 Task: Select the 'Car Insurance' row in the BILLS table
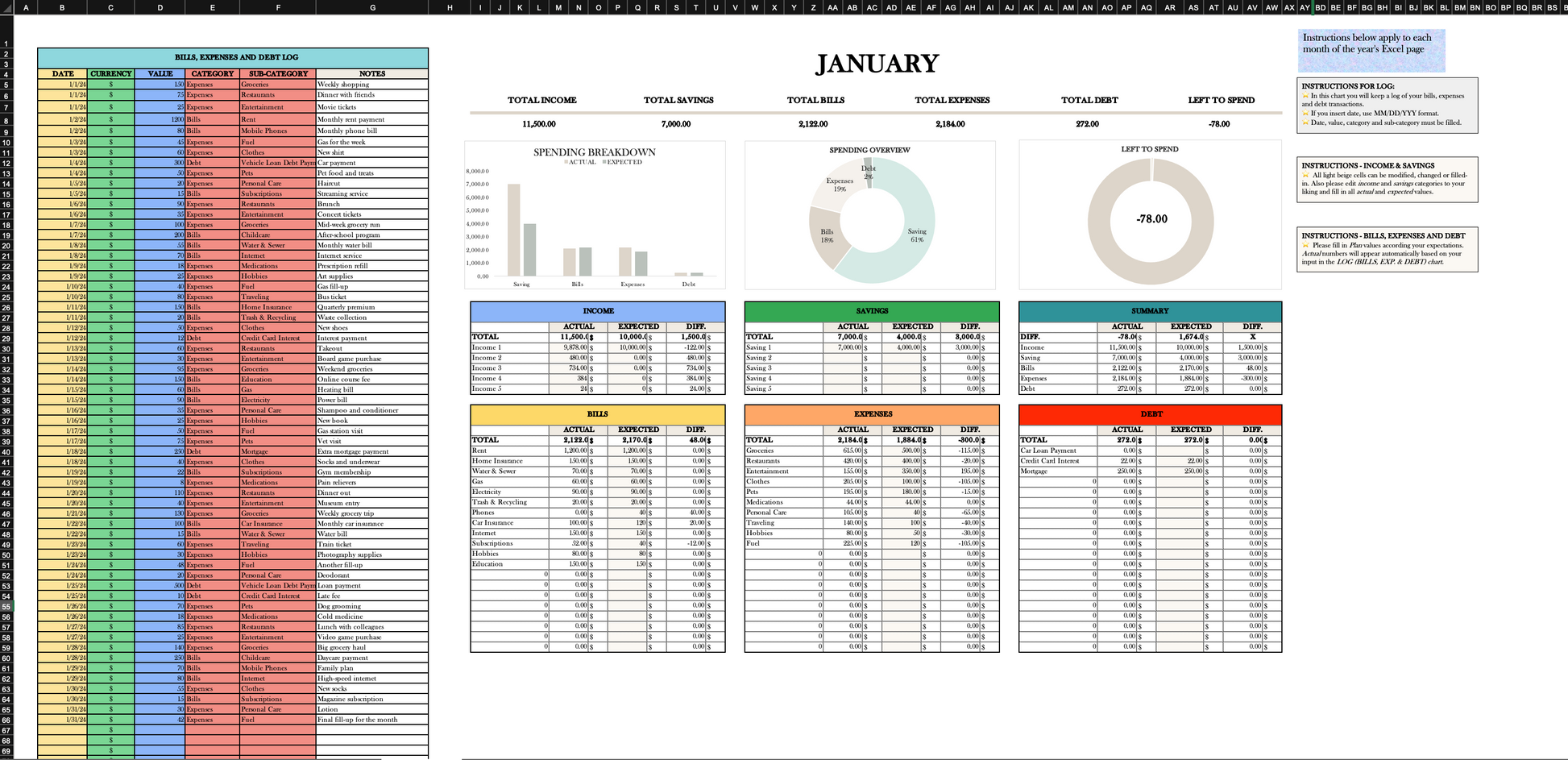(x=509, y=523)
